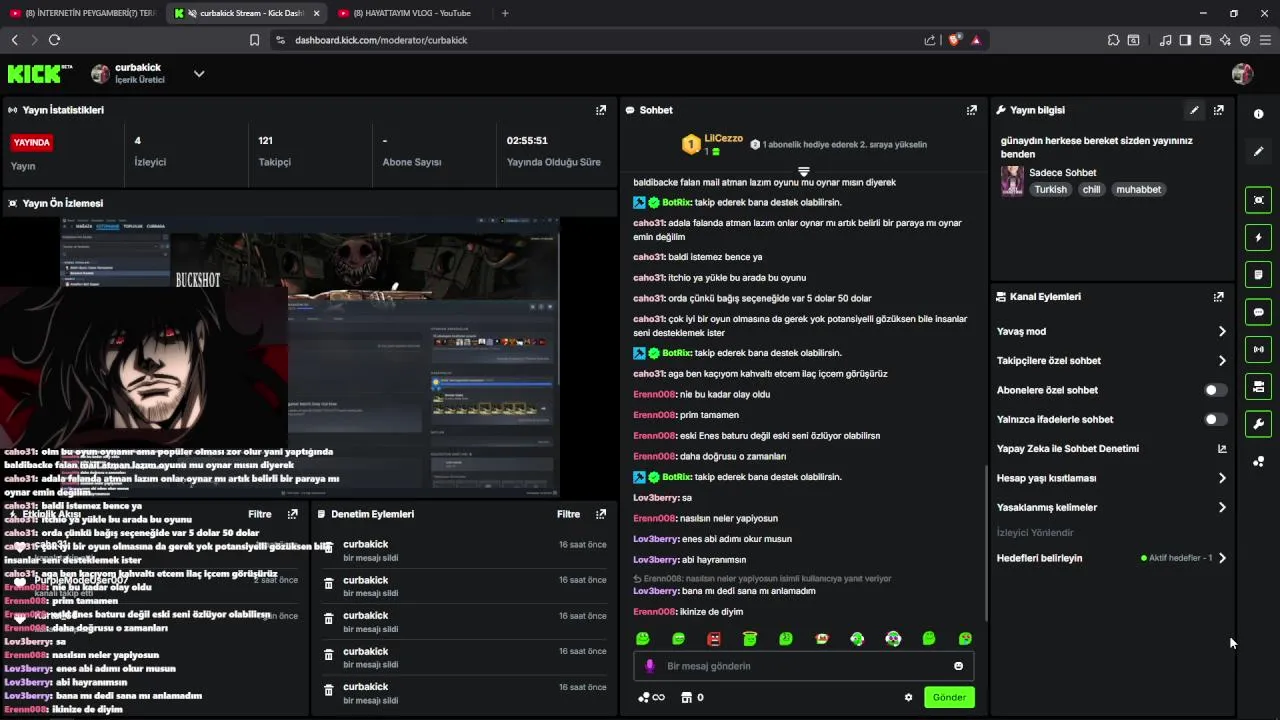Toggle the broadcast signal sidebar icon

[x=1258, y=349]
